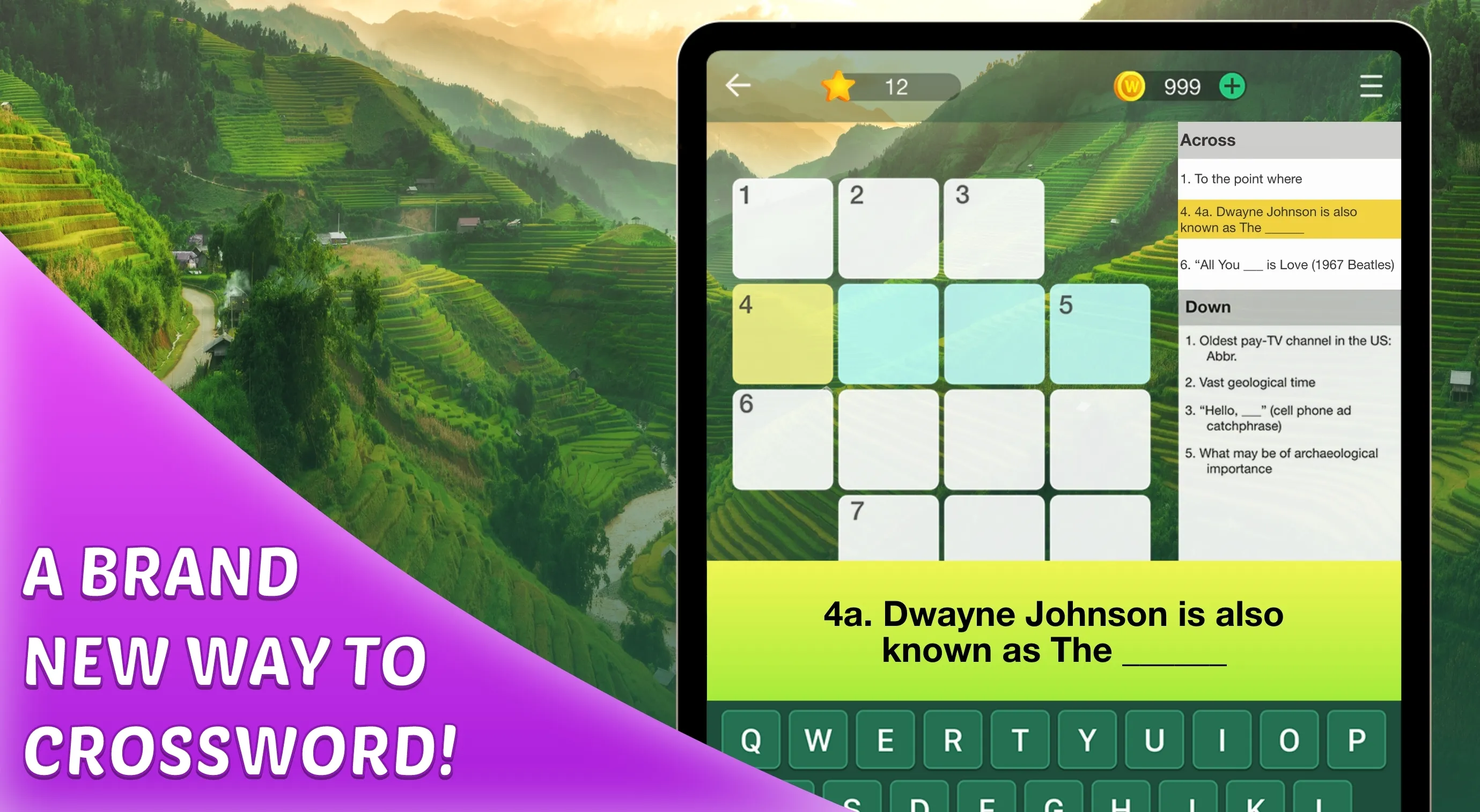1480x812 pixels.
Task: Expand the Across clues section
Action: click(x=1210, y=140)
